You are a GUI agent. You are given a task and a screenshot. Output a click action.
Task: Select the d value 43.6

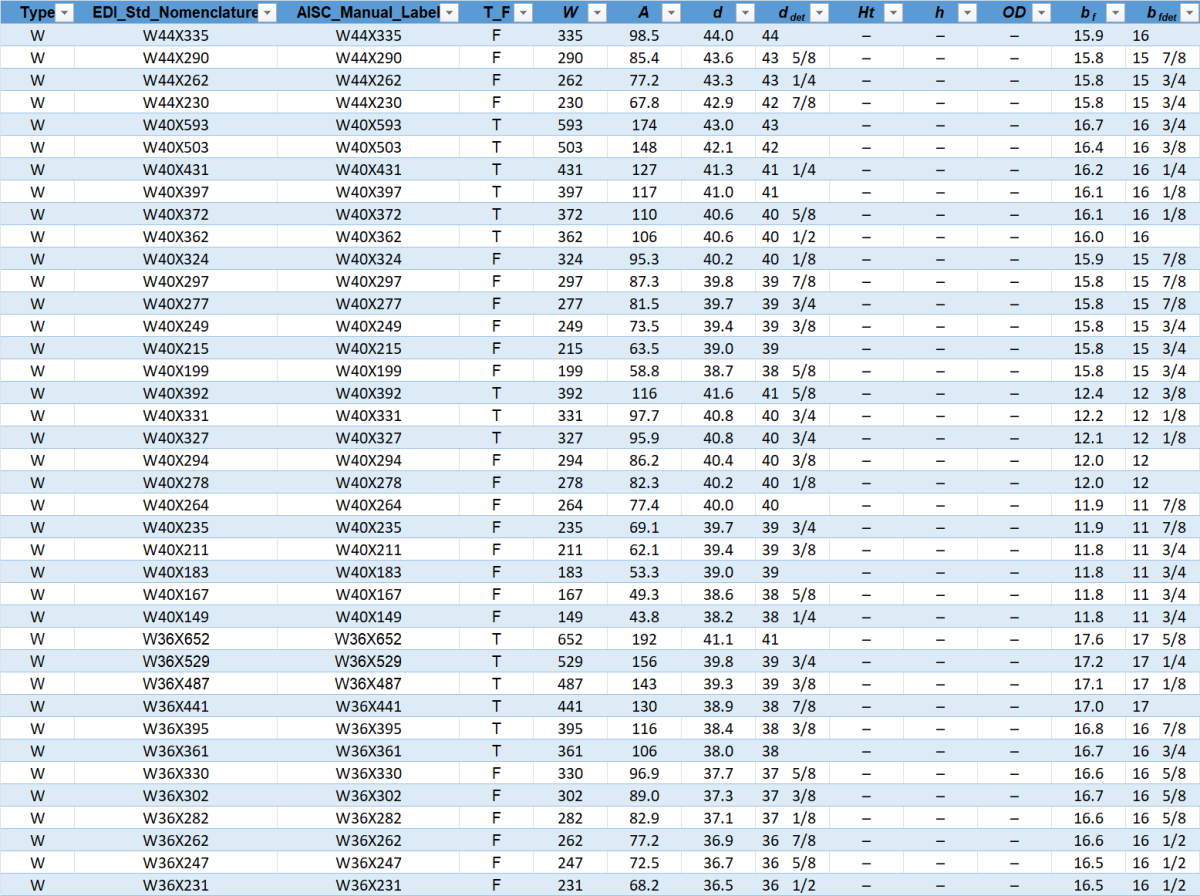click(x=718, y=58)
